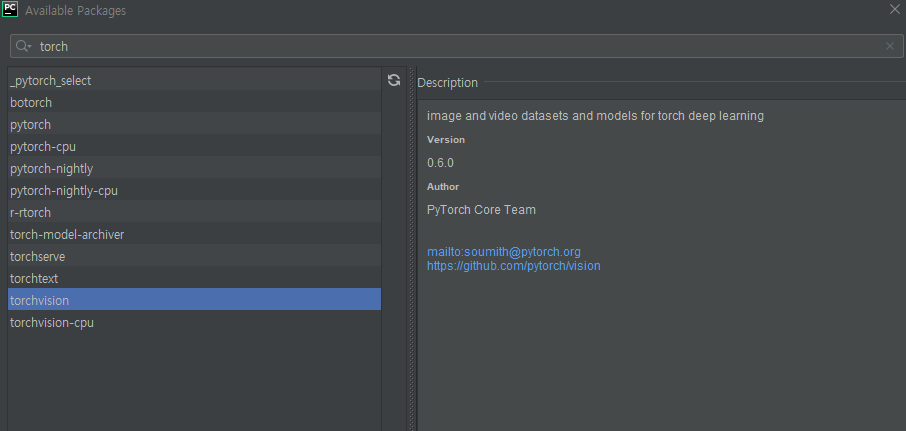Select the pytorch-nightly-cpu package

click(194, 191)
